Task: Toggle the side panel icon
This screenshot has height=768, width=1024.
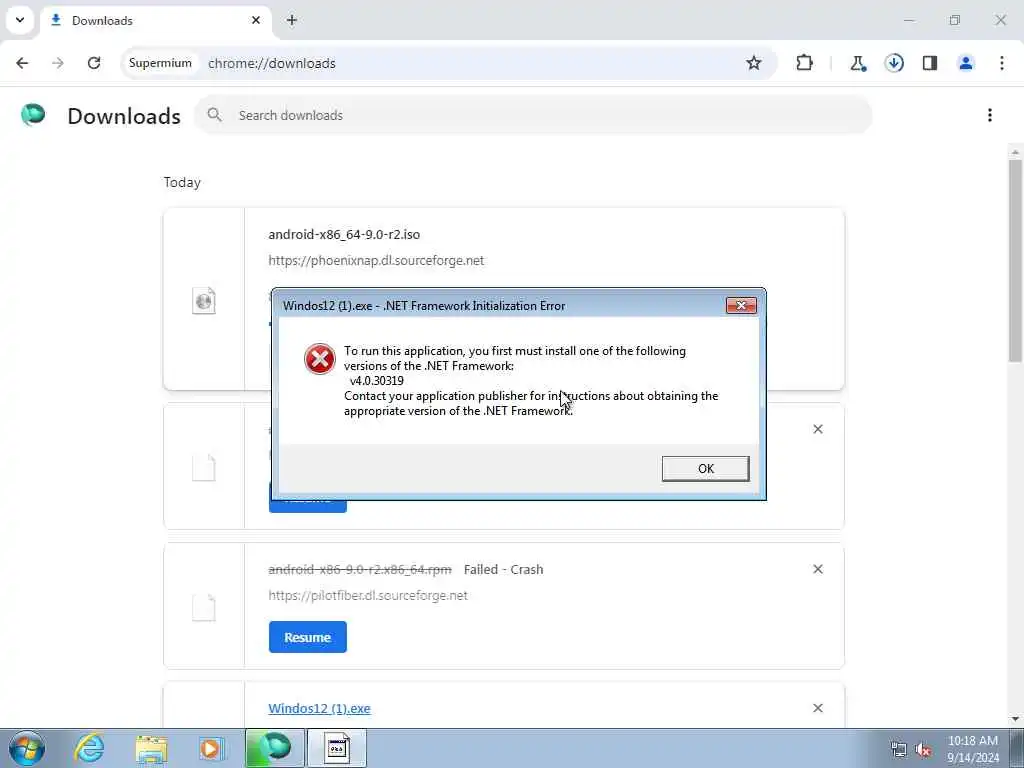Action: [930, 63]
